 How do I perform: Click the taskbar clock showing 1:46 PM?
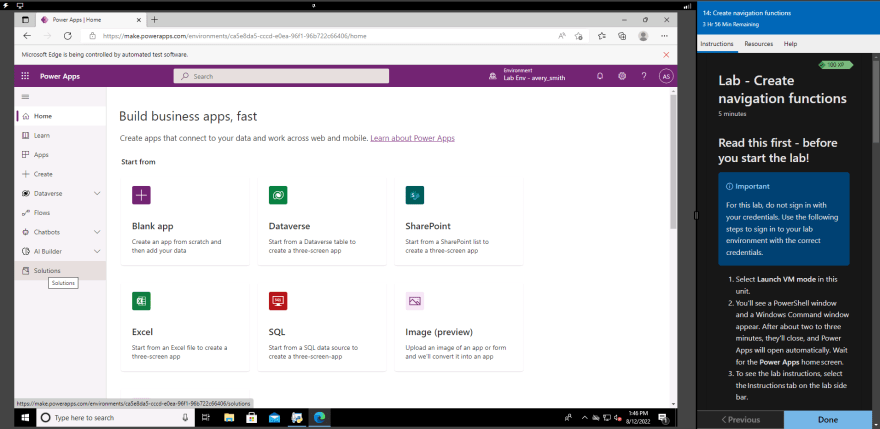(639, 417)
